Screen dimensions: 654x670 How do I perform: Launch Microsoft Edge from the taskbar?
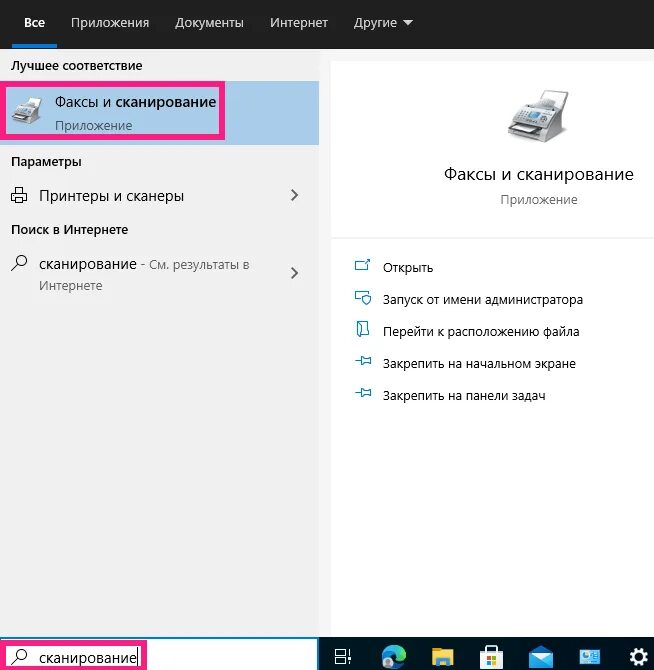pos(393,656)
